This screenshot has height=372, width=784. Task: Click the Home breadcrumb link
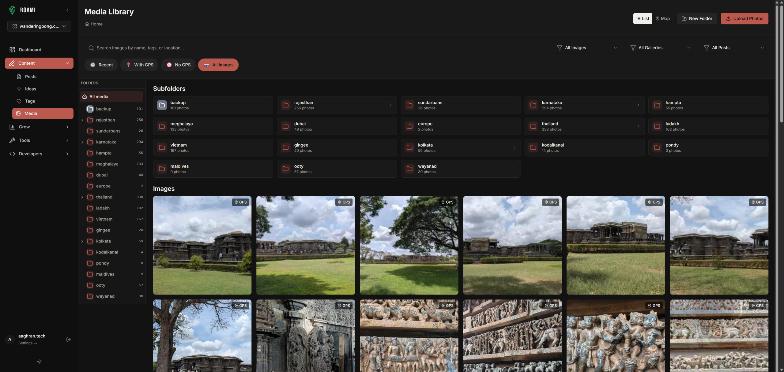94,24
